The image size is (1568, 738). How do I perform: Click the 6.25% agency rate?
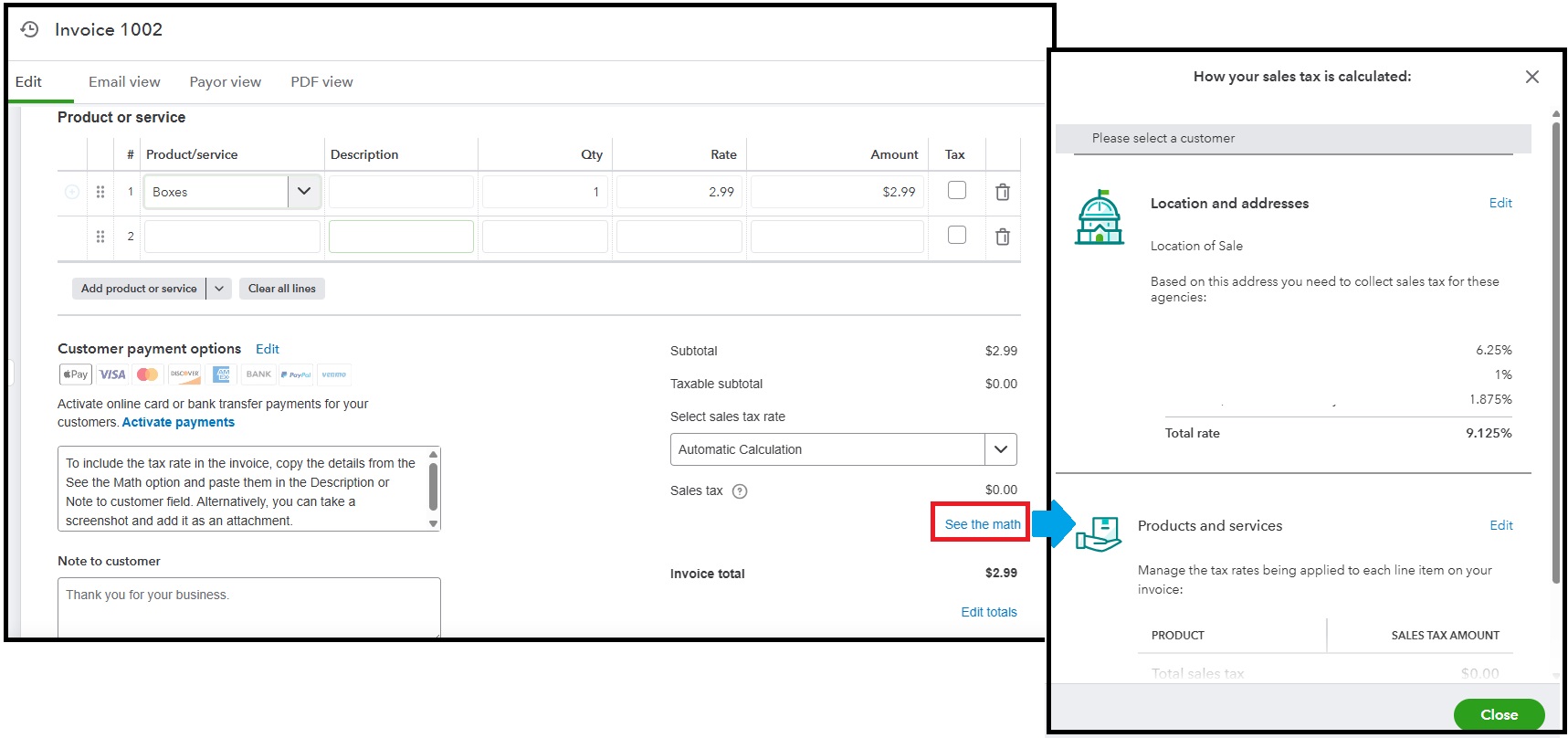pyautogui.click(x=1494, y=350)
